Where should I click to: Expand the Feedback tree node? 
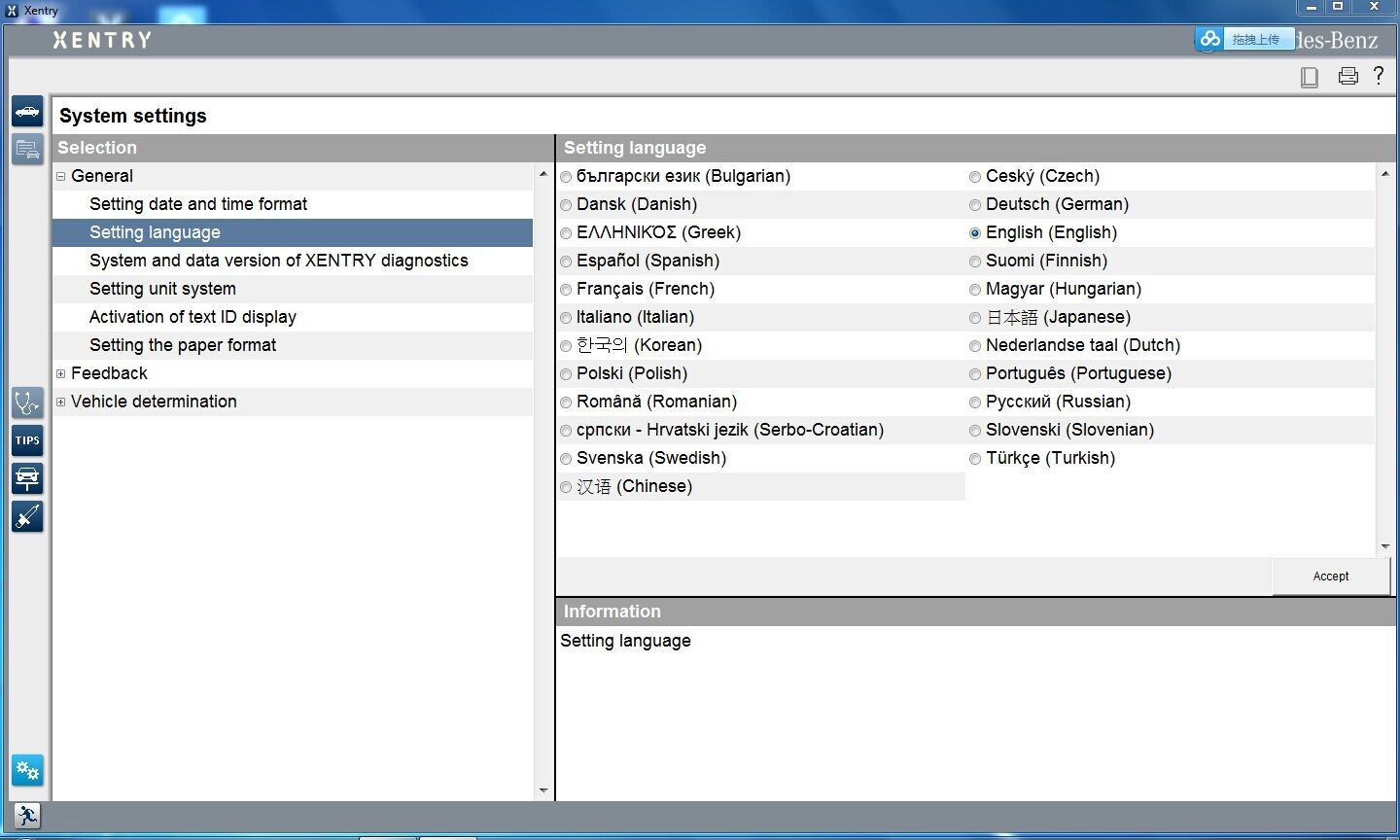click(x=61, y=374)
